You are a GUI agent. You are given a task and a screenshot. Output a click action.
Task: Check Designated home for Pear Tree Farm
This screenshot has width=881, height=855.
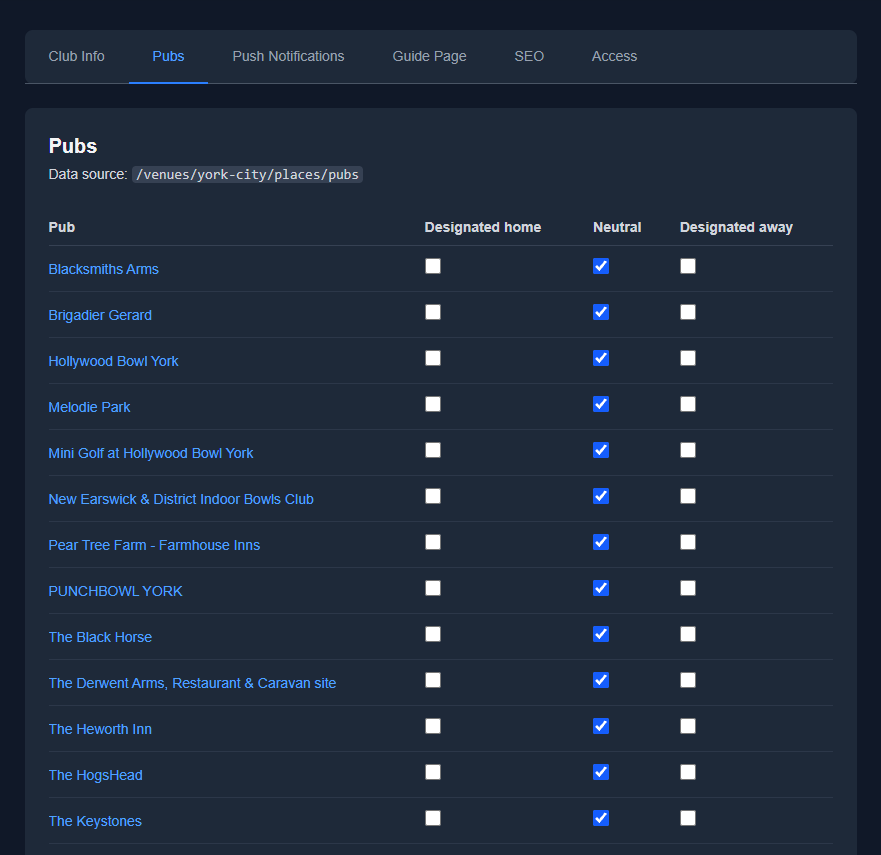(x=433, y=543)
